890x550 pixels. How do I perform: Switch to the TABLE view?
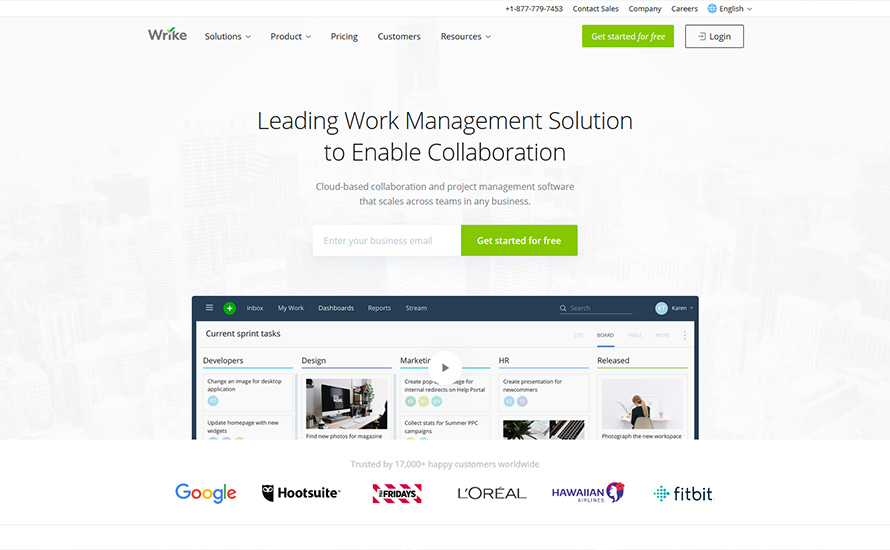(x=635, y=335)
